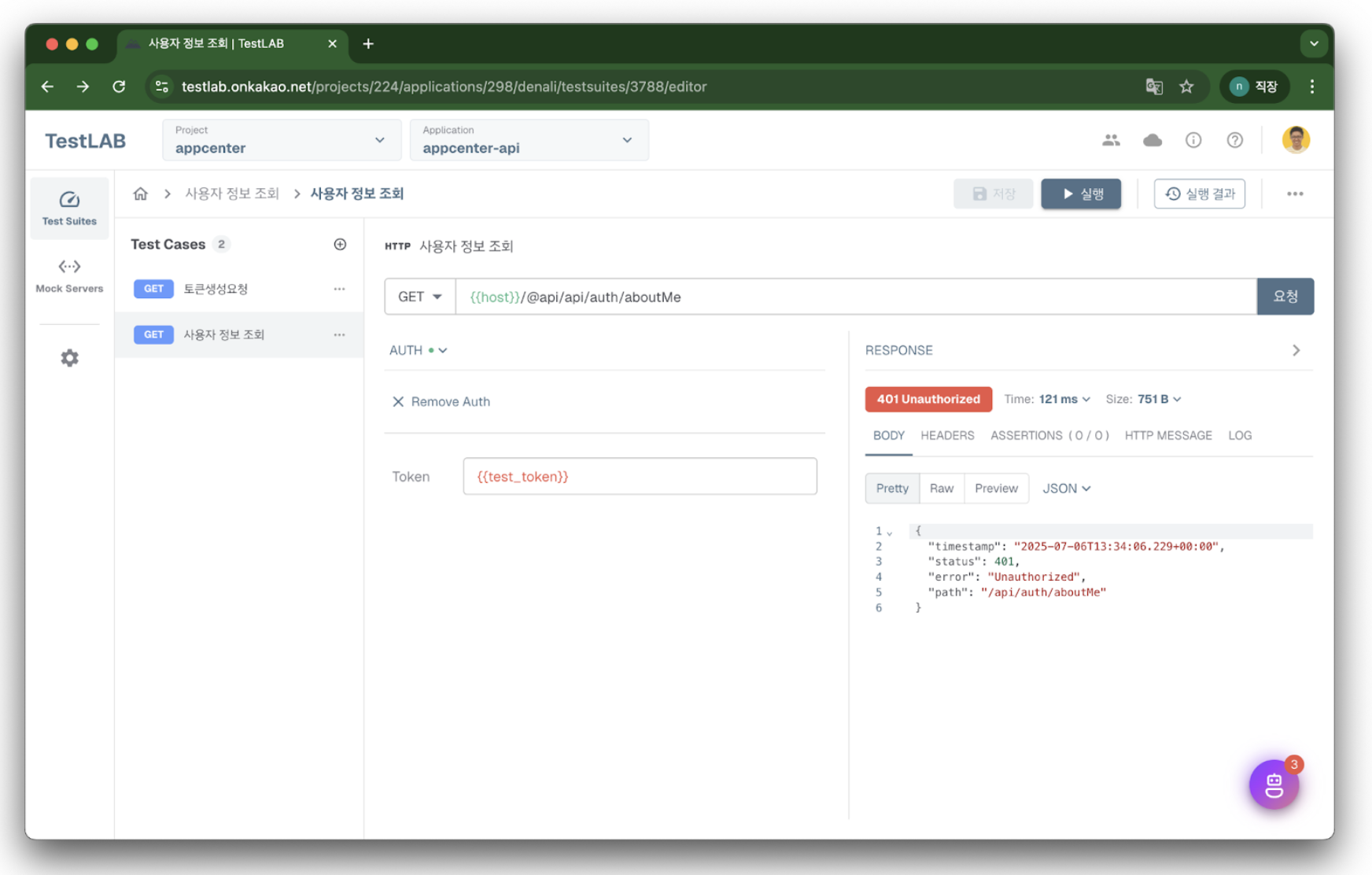Screen dimensions: 1372x875
Task: Open the chatbot assistant bubble
Action: click(1274, 785)
